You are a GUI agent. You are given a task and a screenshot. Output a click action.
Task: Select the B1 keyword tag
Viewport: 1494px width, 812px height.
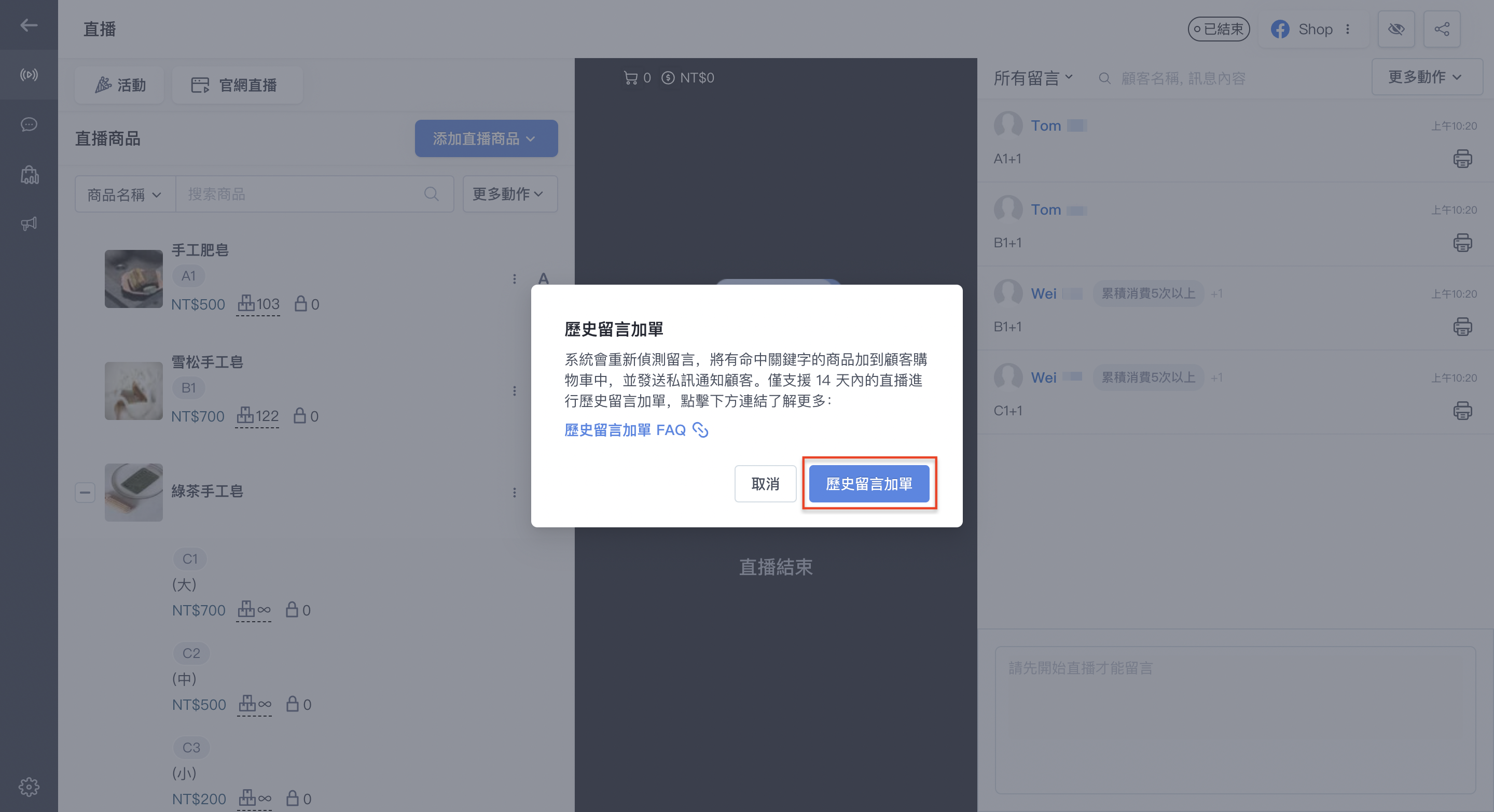(x=188, y=388)
